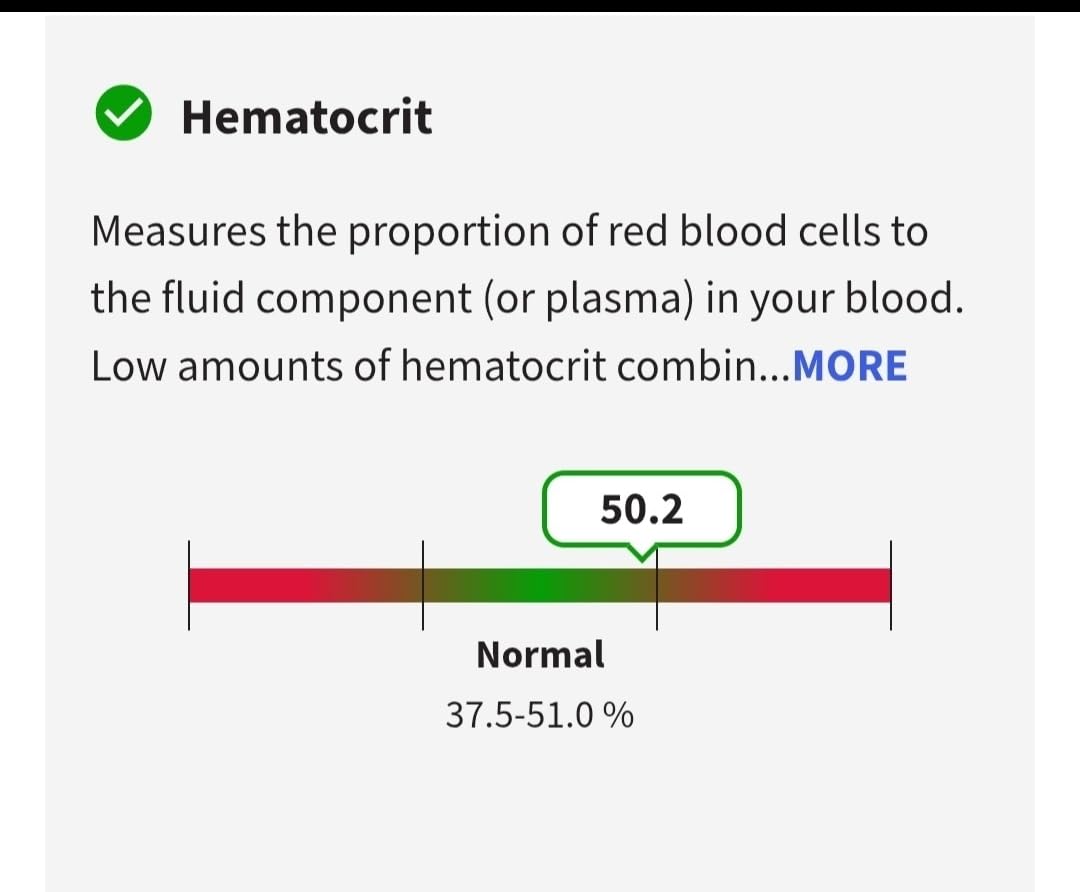
Task: Click the green normal section of range bar
Action: tap(539, 585)
